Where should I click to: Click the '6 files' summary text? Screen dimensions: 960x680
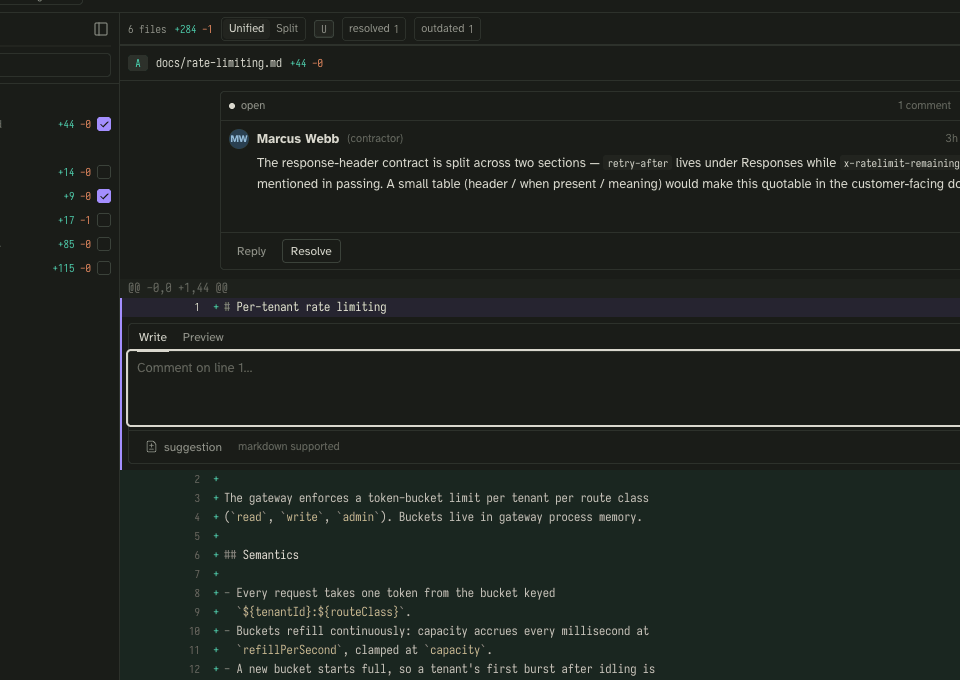[147, 29]
